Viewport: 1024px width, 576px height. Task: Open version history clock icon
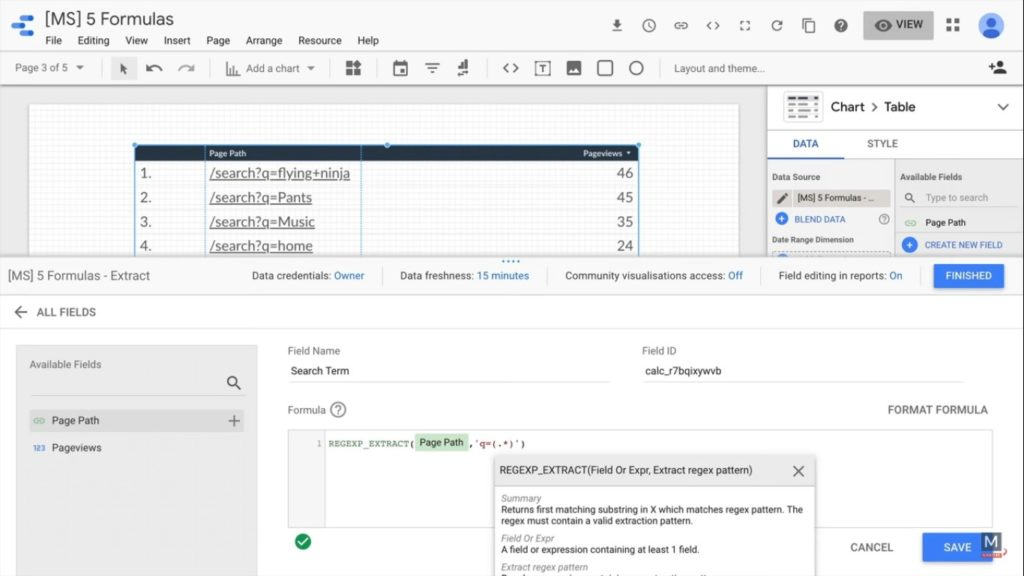(x=649, y=26)
